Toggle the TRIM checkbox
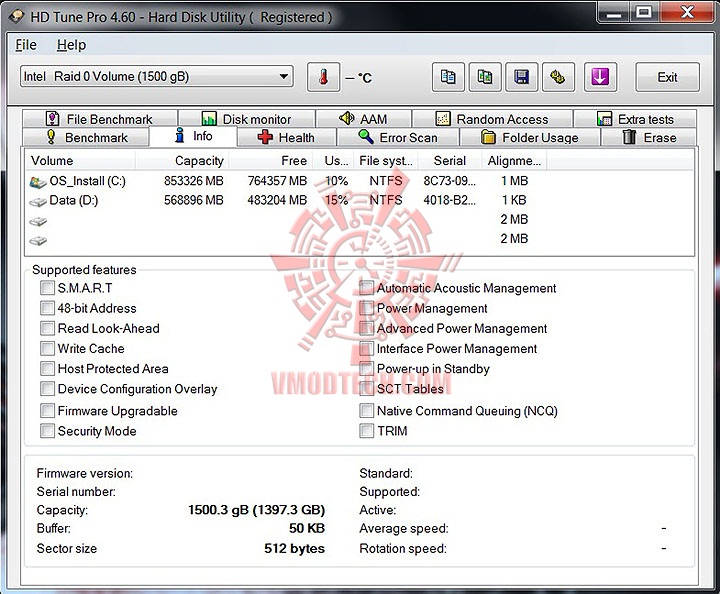Screen dimensions: 720x594 tap(366, 431)
